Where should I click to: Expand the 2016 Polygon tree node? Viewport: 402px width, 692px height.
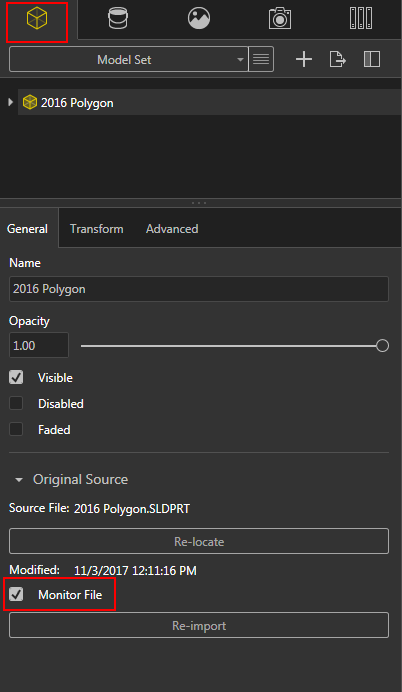[x=11, y=102]
